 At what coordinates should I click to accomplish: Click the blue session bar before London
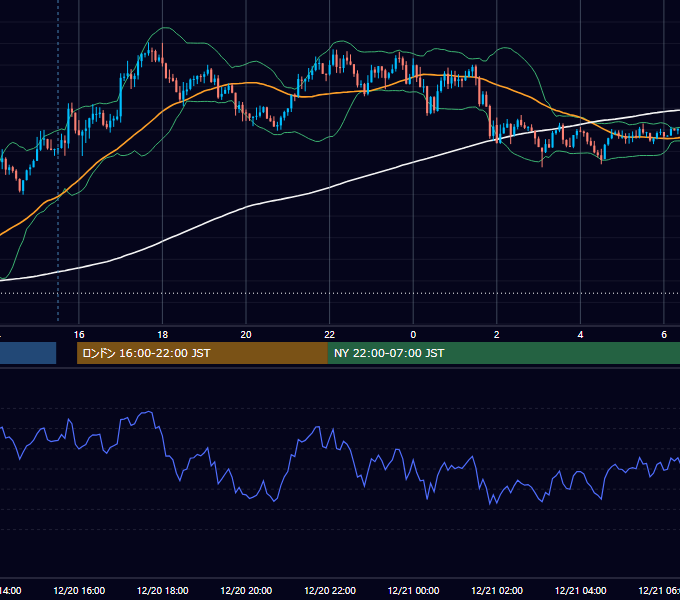(x=28, y=353)
